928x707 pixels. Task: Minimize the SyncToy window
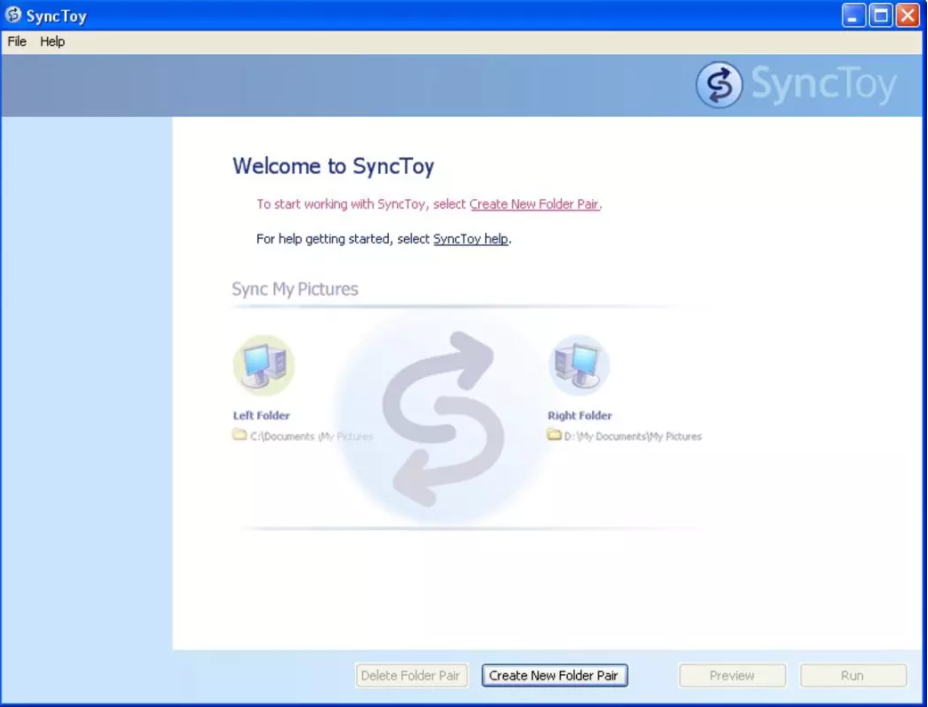point(853,15)
